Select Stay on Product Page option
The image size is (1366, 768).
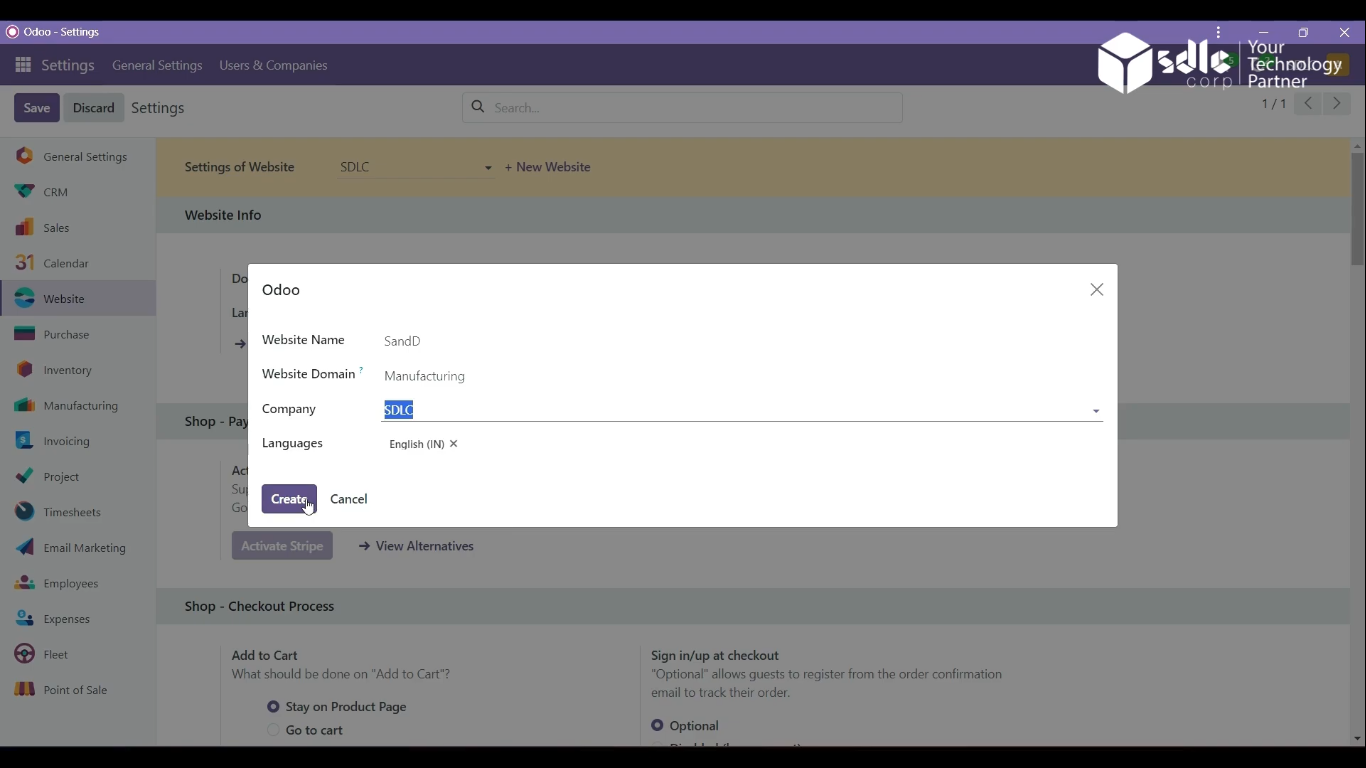pos(273,707)
